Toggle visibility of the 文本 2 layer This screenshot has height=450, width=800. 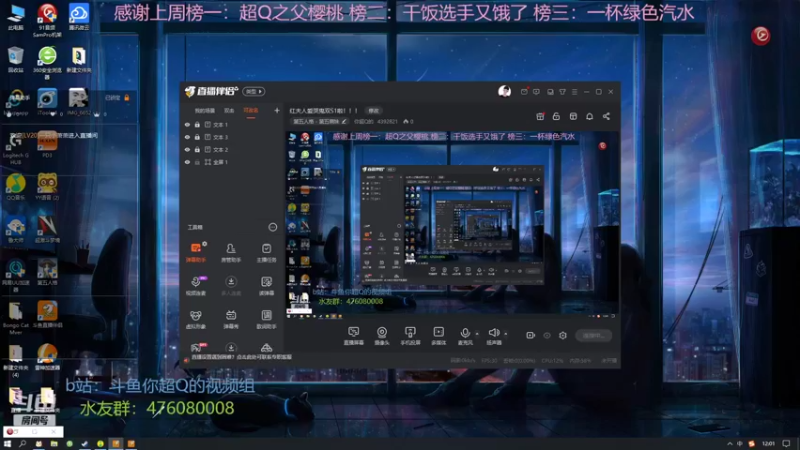[187, 149]
